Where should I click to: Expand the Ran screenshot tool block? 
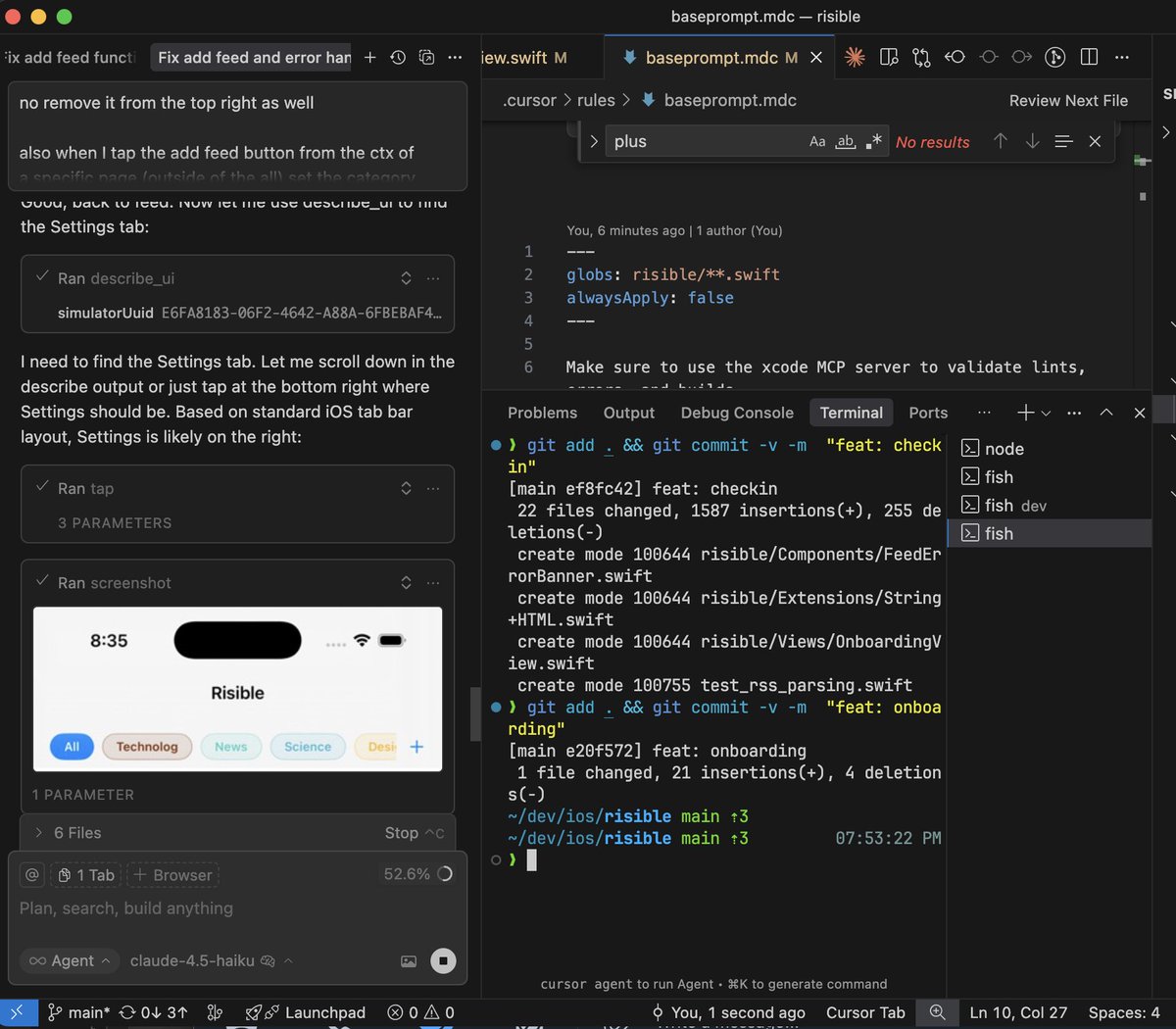click(x=406, y=582)
